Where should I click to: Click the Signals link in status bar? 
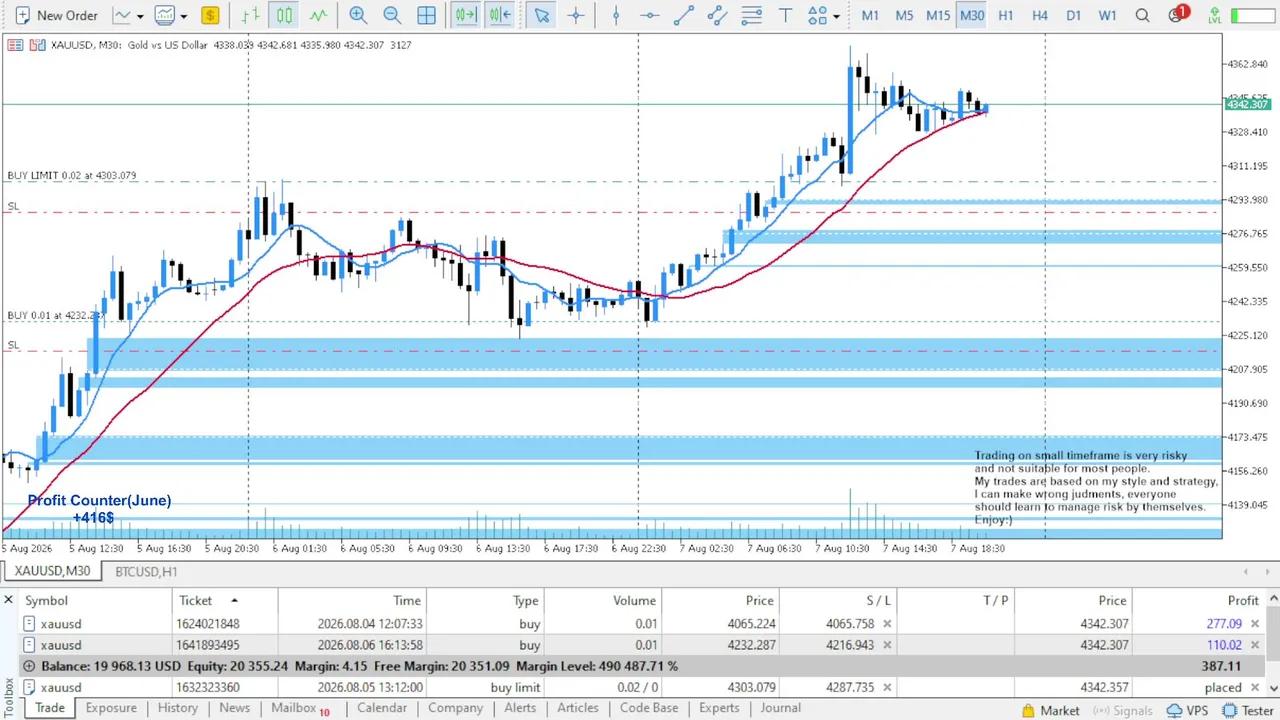pos(1123,711)
